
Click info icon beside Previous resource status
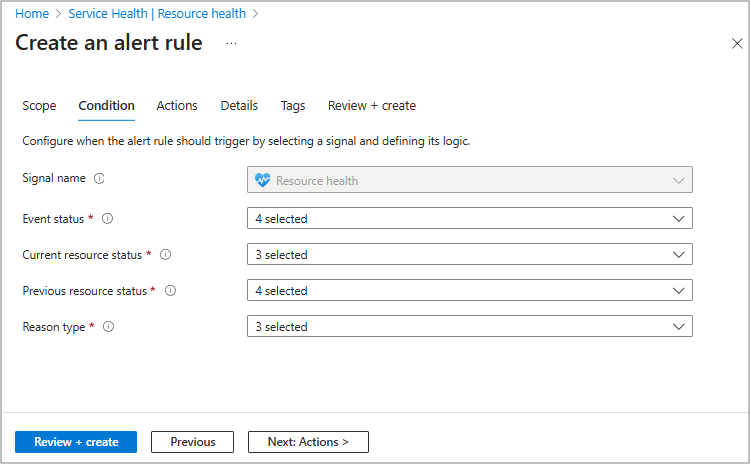tap(171, 290)
